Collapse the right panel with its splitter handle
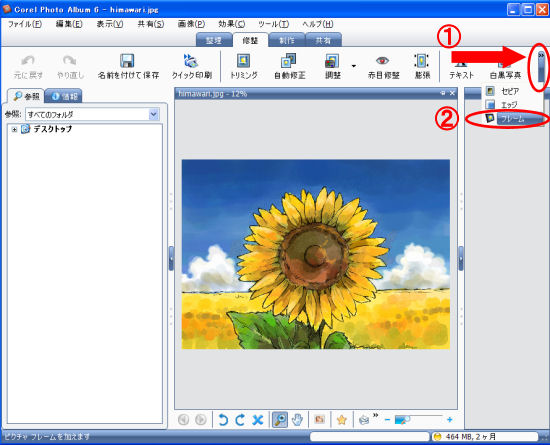The image size is (550, 445). pos(461,258)
